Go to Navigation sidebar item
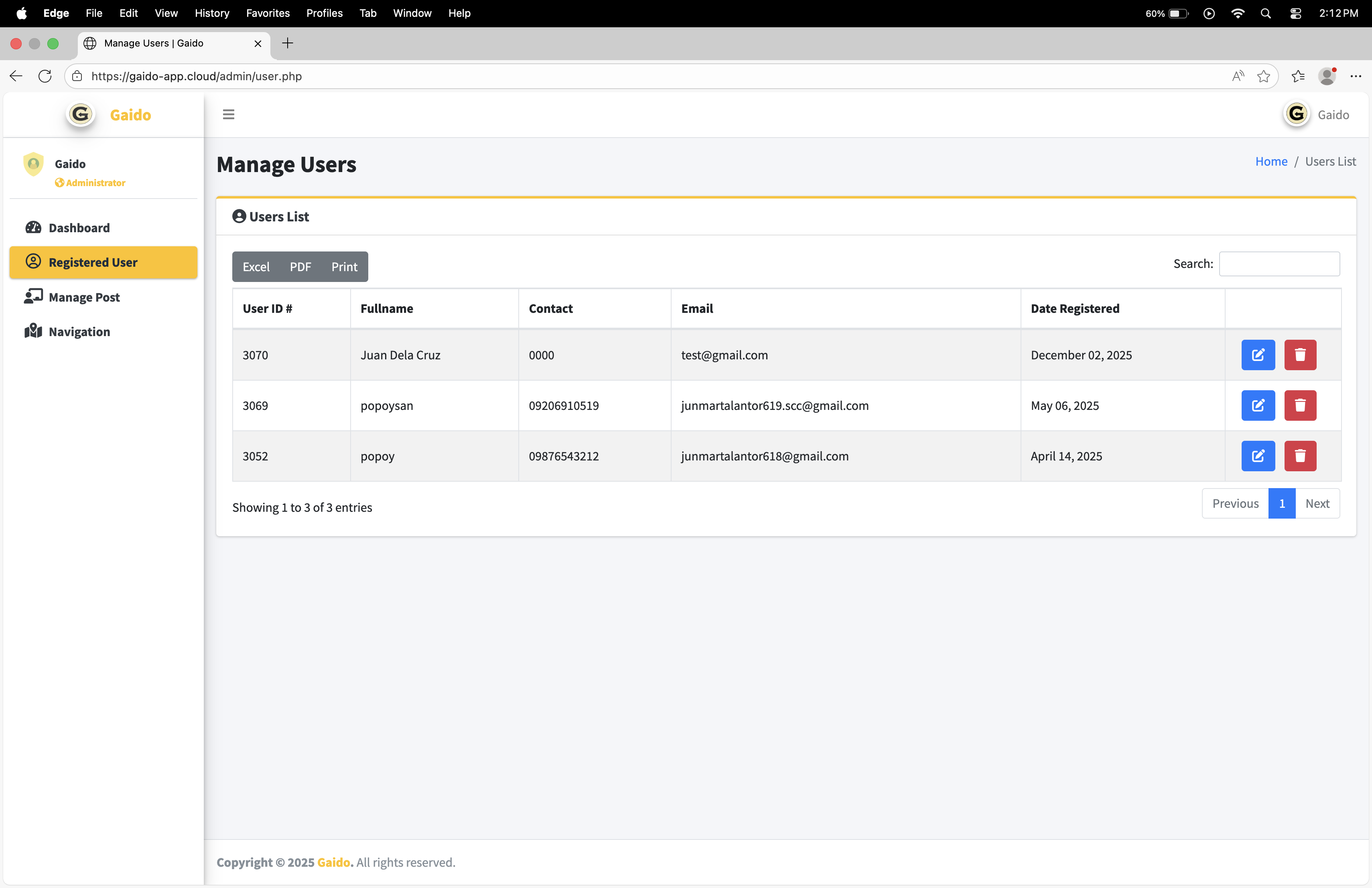The height and width of the screenshot is (888, 1372). 79,332
